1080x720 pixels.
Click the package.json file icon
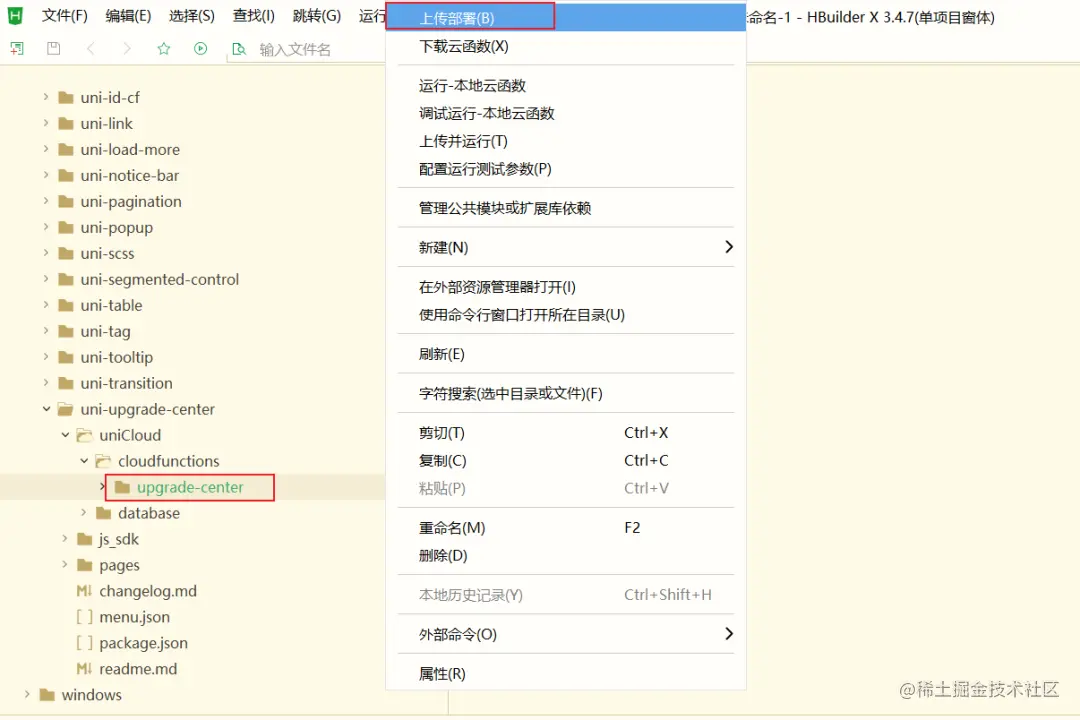pyautogui.click(x=84, y=643)
